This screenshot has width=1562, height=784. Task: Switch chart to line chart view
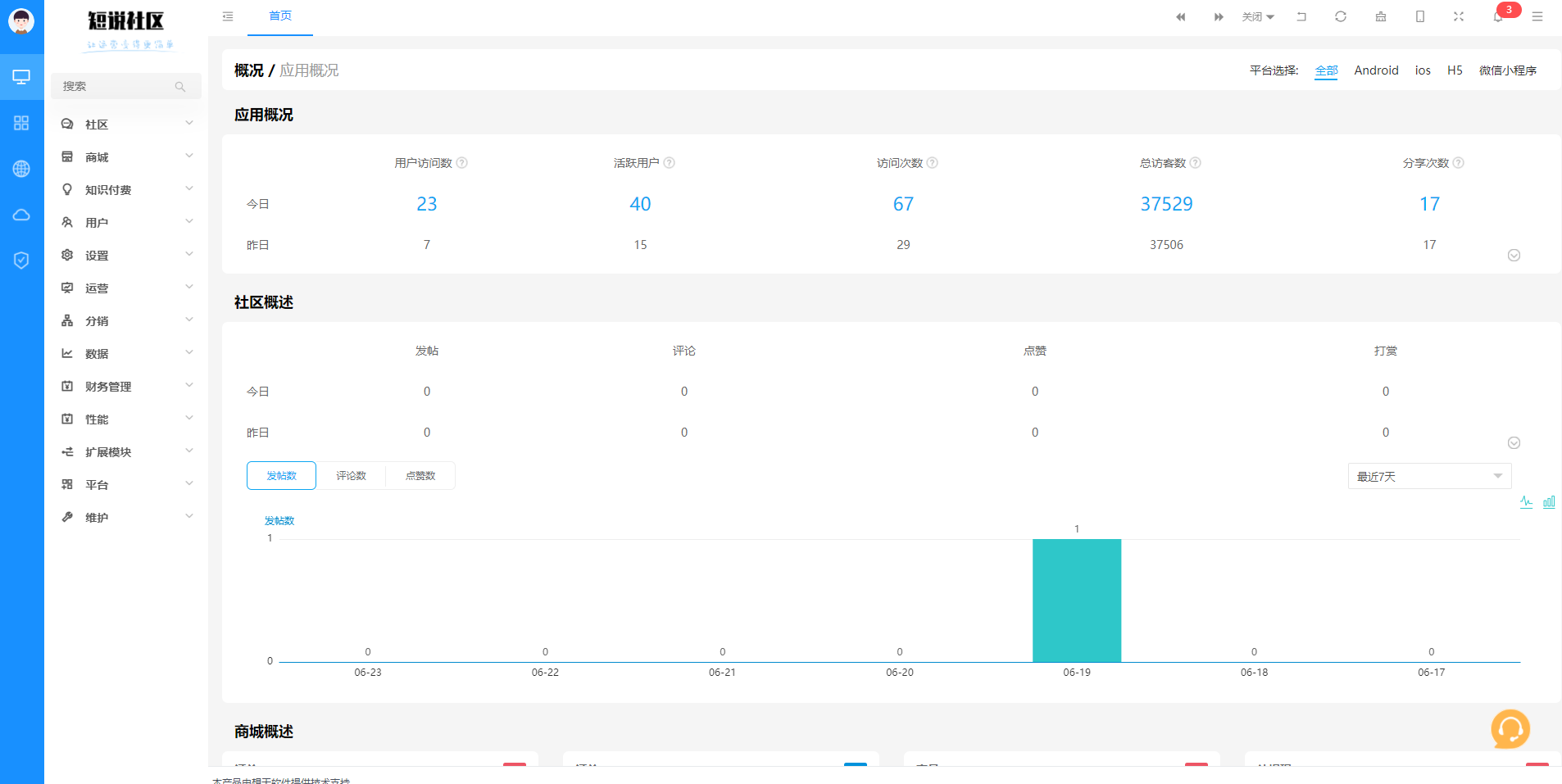(1526, 502)
